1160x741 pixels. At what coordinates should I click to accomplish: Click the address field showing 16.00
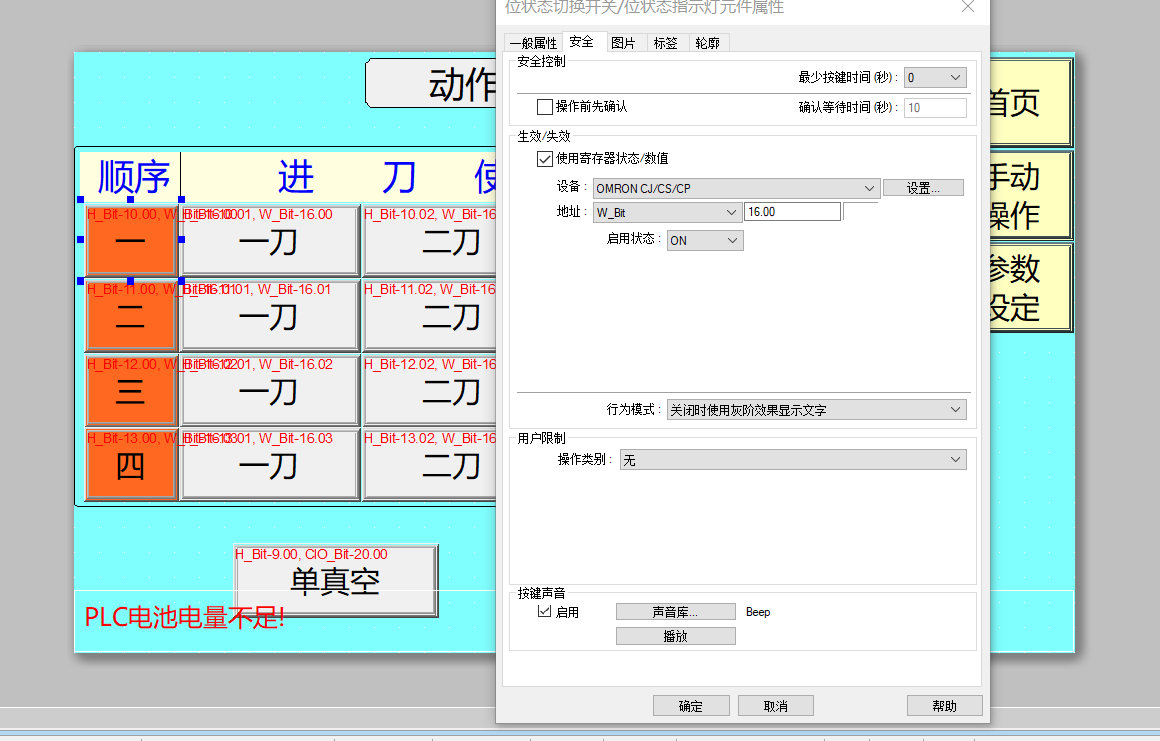coord(792,212)
